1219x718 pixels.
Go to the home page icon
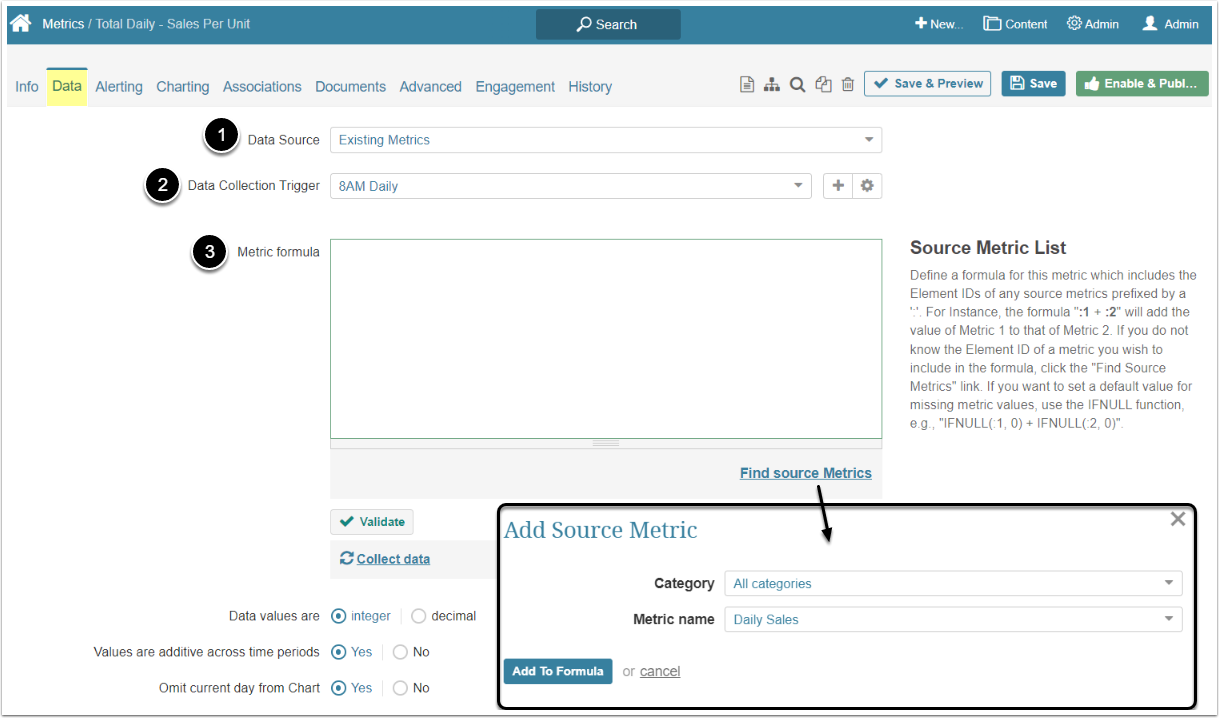click(21, 24)
